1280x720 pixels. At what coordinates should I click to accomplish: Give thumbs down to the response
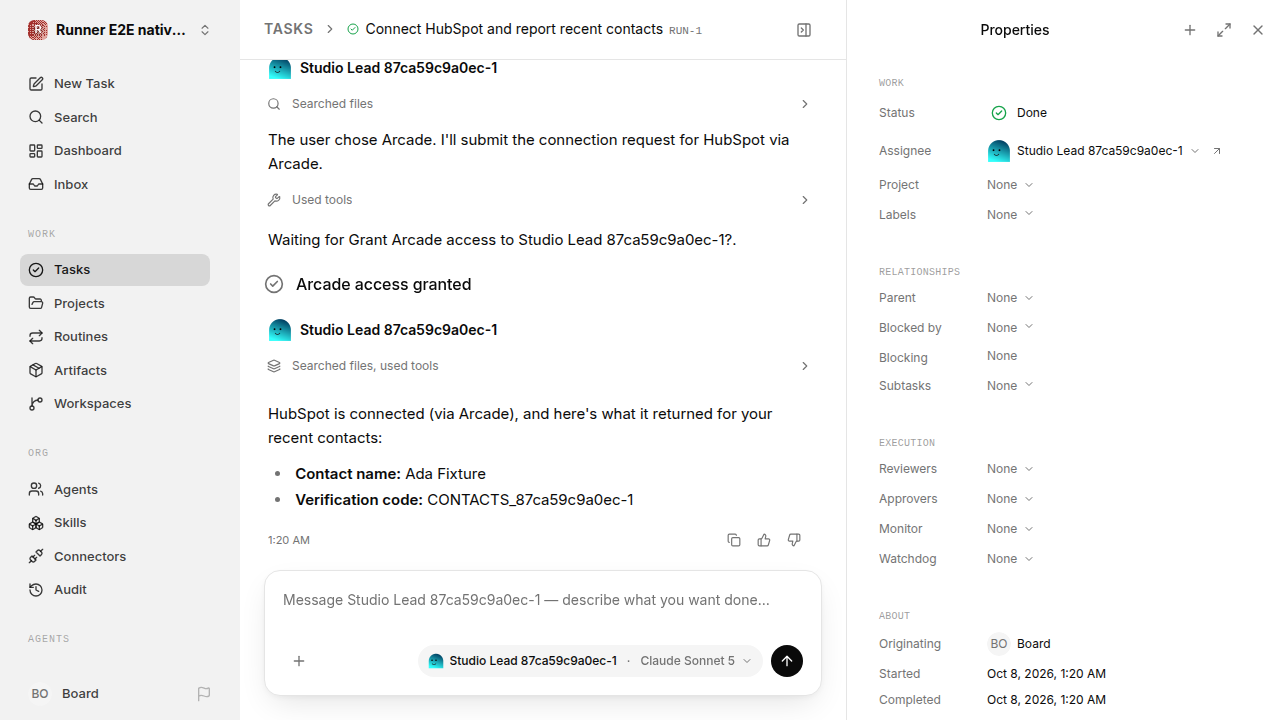point(794,540)
